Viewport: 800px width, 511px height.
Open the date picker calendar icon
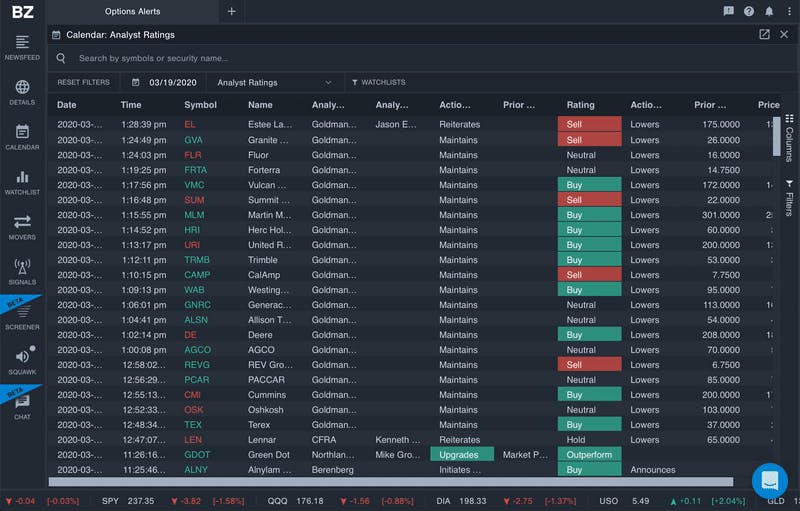pos(136,82)
